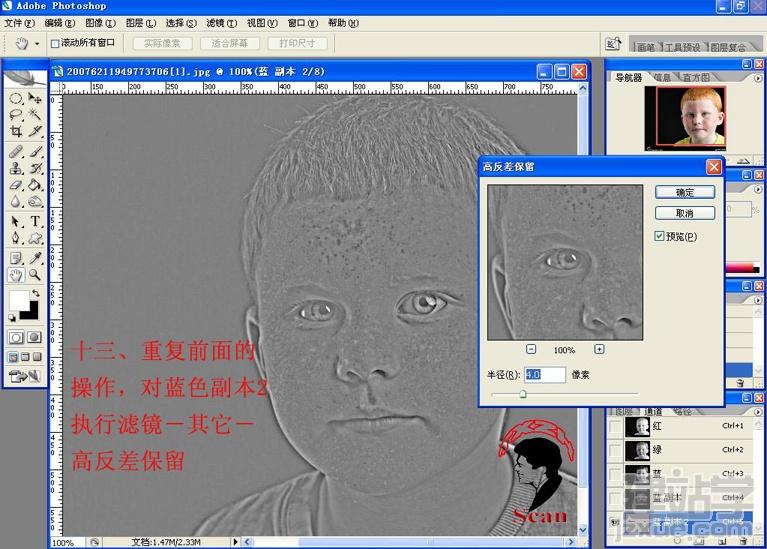Toggle the 预览(P) preview checkbox
Screen dimensions: 767x549
[x=659, y=236]
